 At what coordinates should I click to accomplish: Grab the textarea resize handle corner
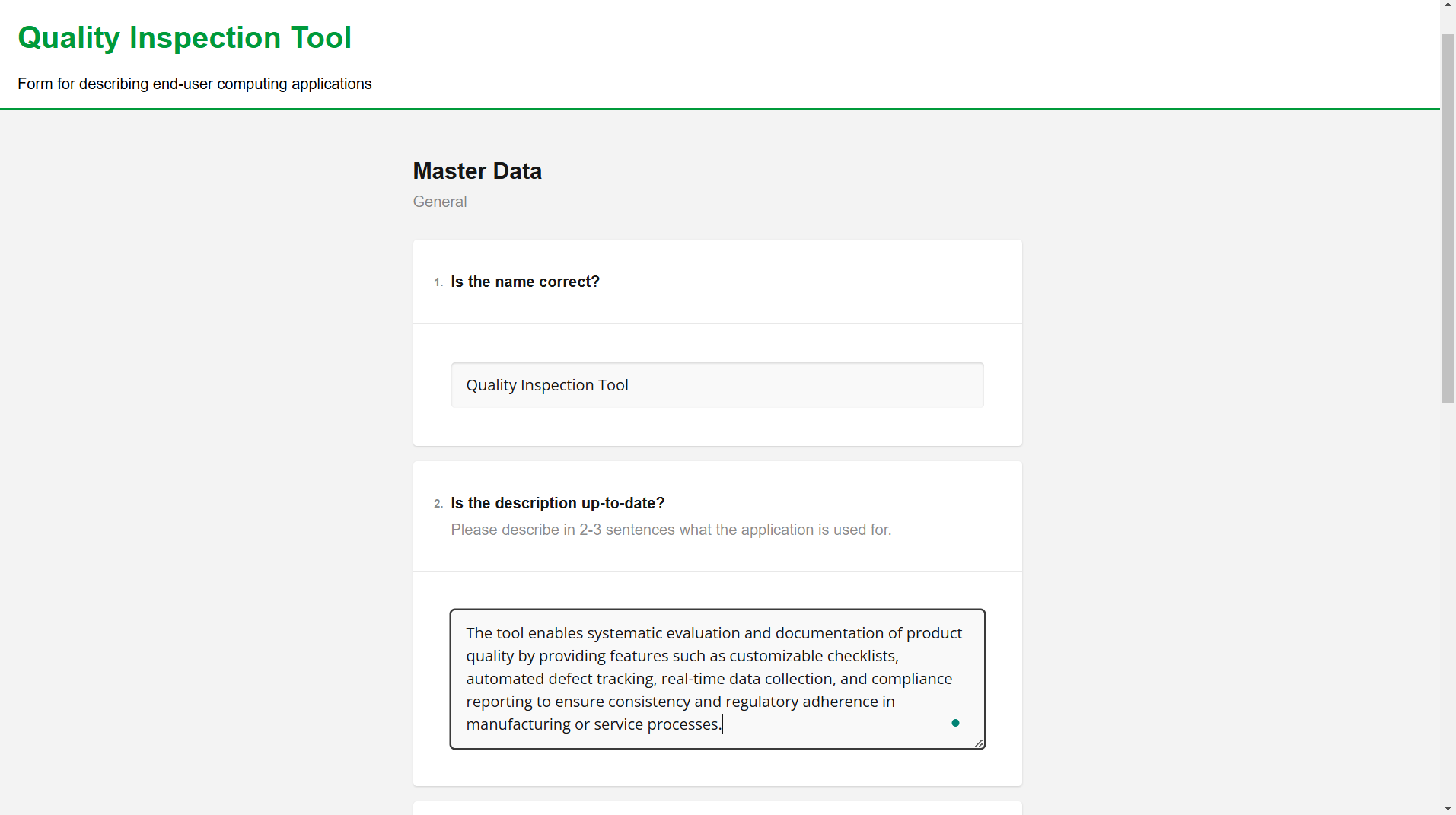pyautogui.click(x=979, y=743)
